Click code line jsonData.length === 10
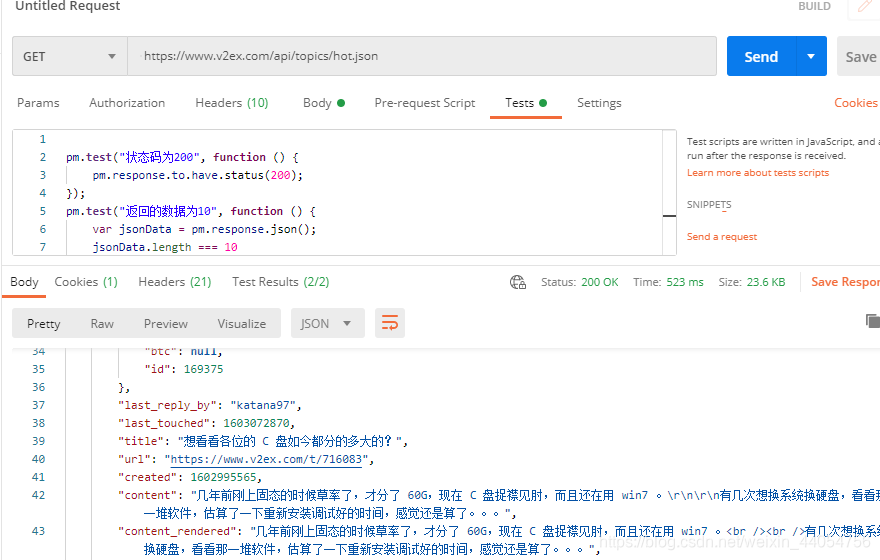 [165, 247]
